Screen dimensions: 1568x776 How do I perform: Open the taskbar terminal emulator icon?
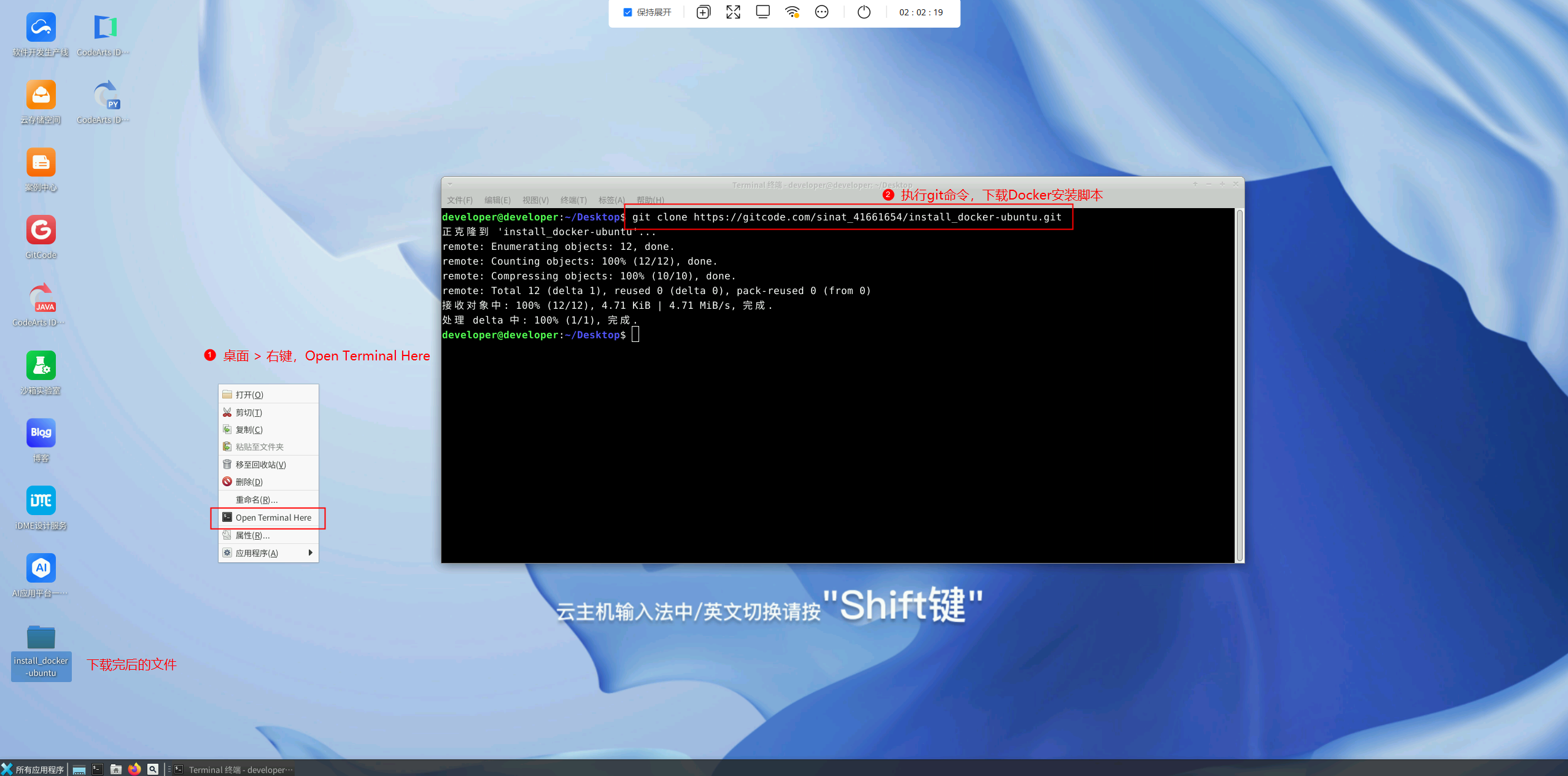pos(98,769)
